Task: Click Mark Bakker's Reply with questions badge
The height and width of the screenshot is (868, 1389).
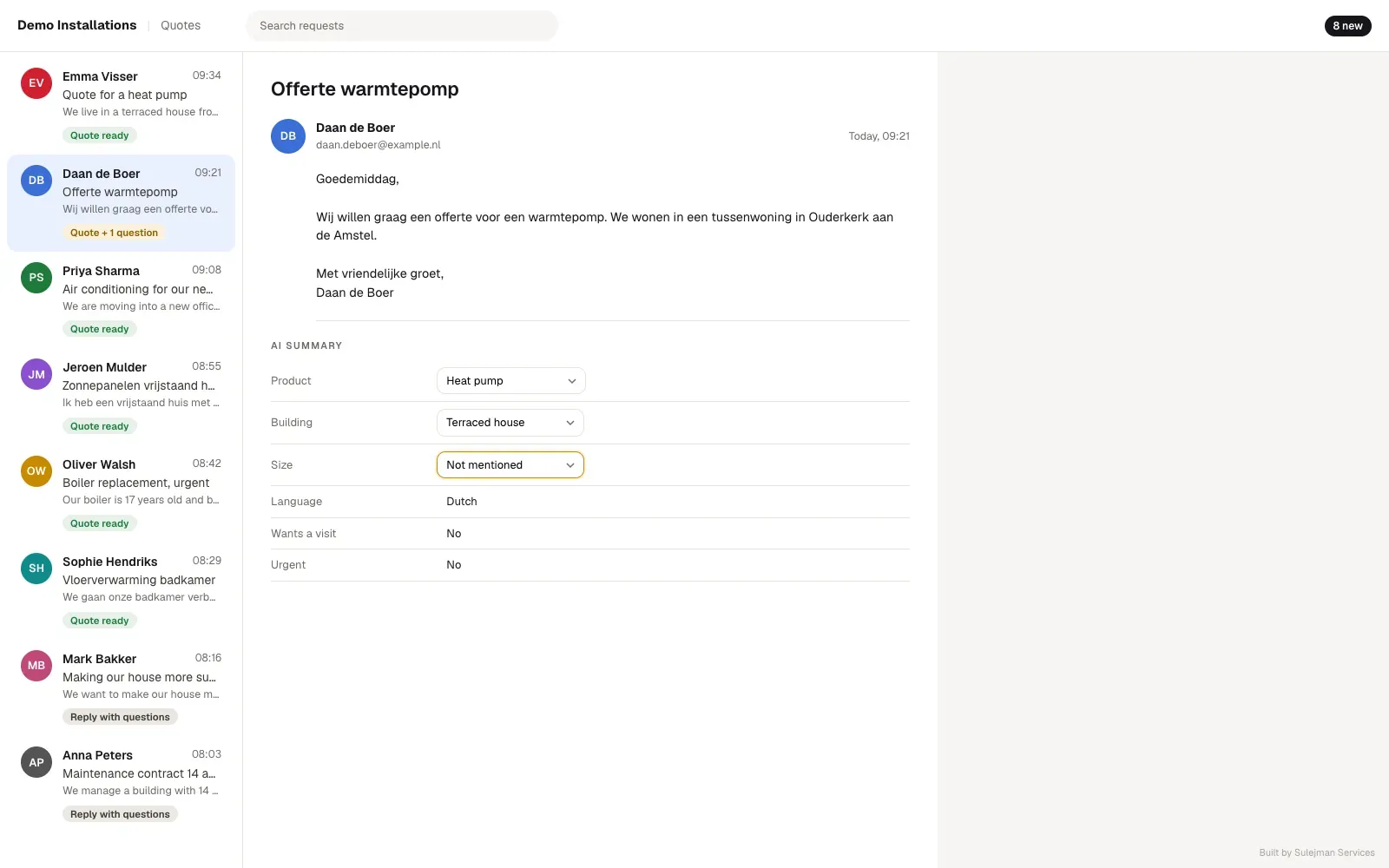Action: 120,717
